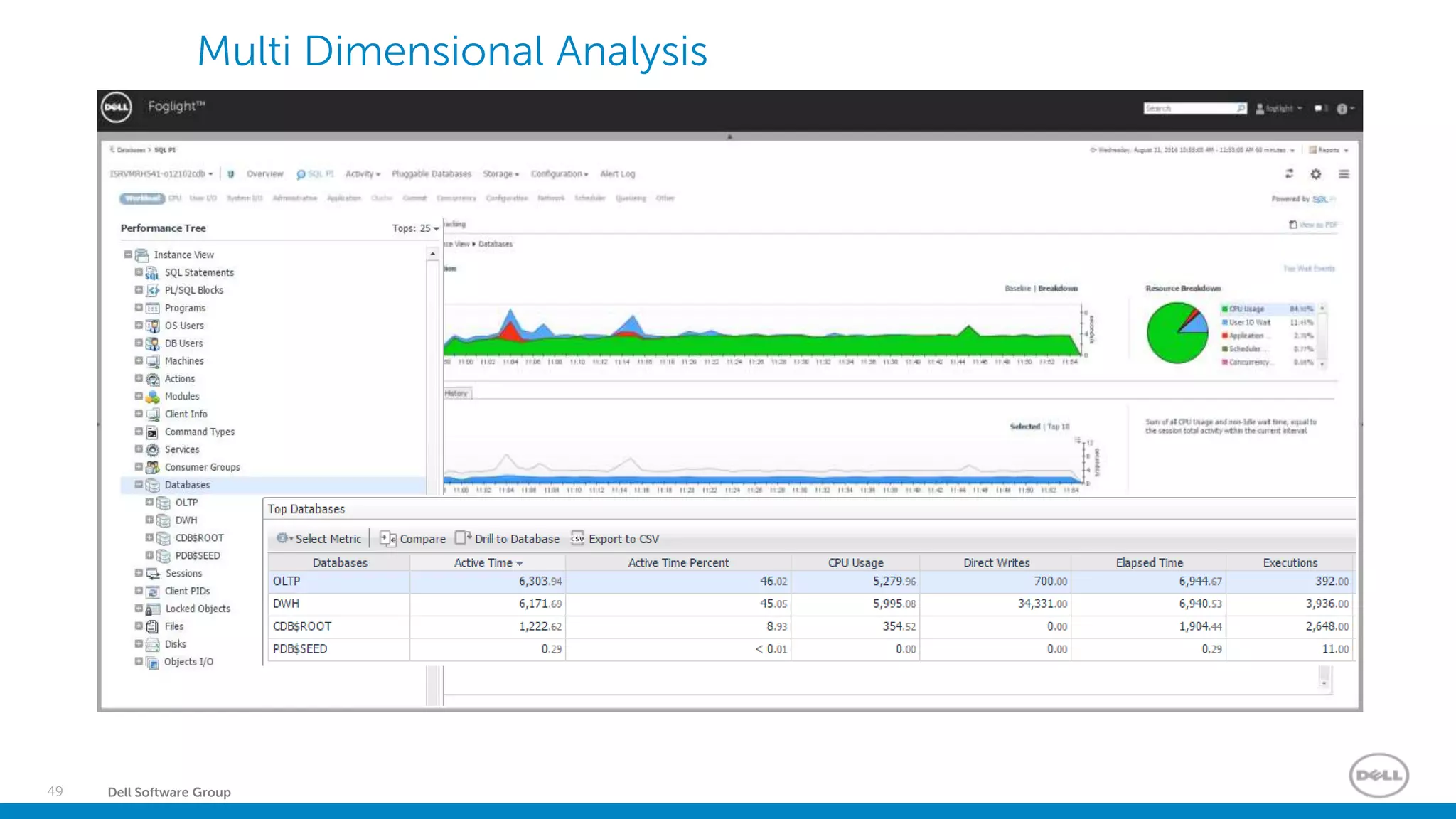
Task: Click the CPU Usage legend swatch
Action: point(1225,309)
